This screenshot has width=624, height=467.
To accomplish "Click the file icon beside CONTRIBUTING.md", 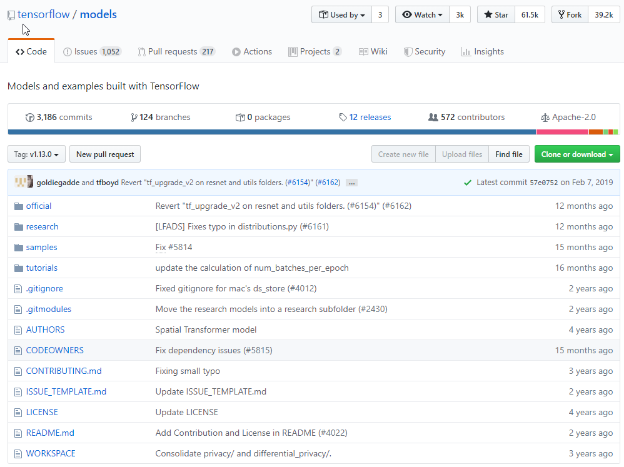I will pos(18,371).
